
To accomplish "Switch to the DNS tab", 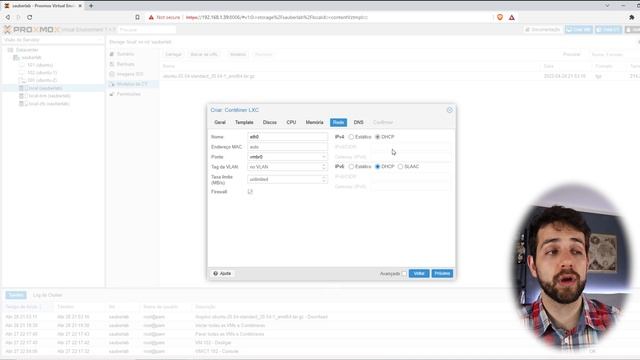I will 358,122.
